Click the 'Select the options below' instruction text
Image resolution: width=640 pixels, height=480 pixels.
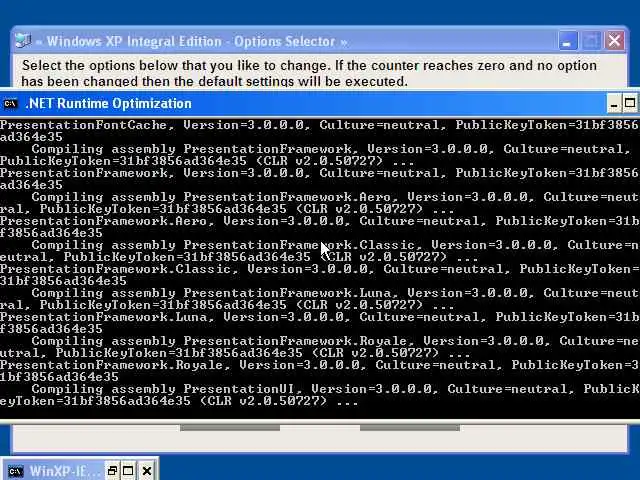[x=309, y=73]
